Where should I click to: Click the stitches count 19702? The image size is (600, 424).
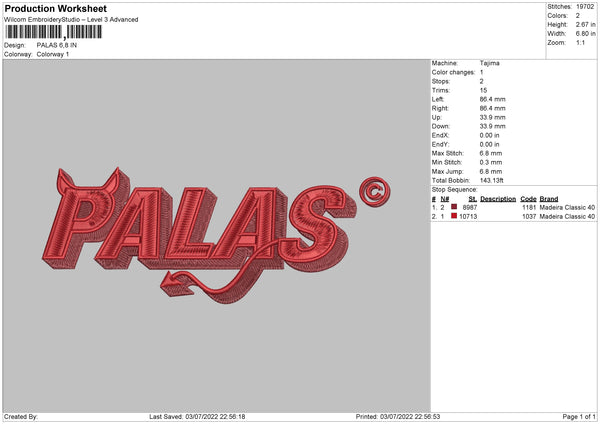click(x=586, y=6)
